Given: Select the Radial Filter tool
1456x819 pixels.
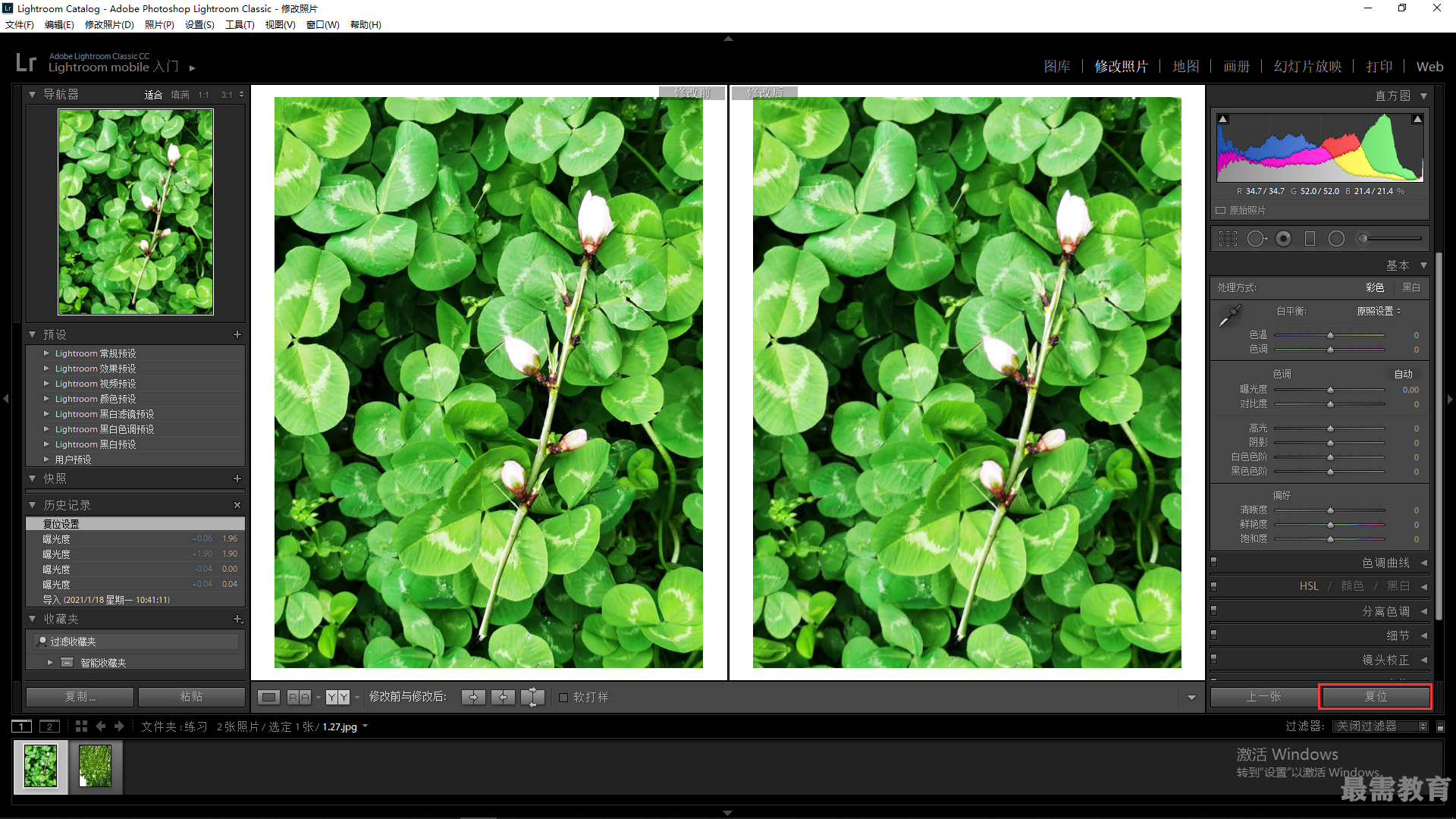Looking at the screenshot, I should (1336, 239).
